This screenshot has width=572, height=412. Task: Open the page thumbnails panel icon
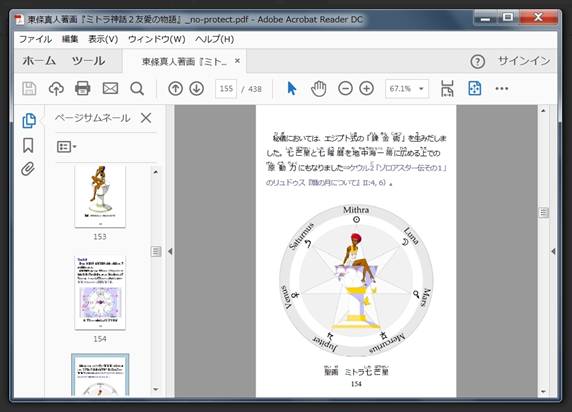coord(29,121)
